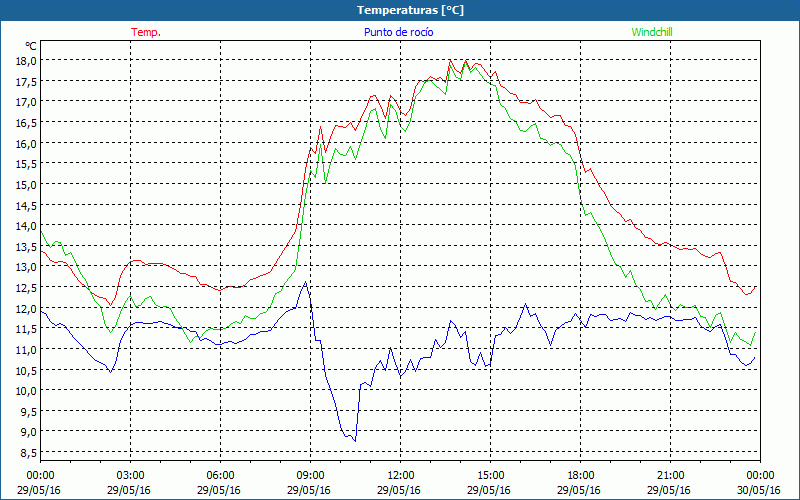Click the '11,0' y-axis value
Screen dimensions: 800x500
(26, 349)
